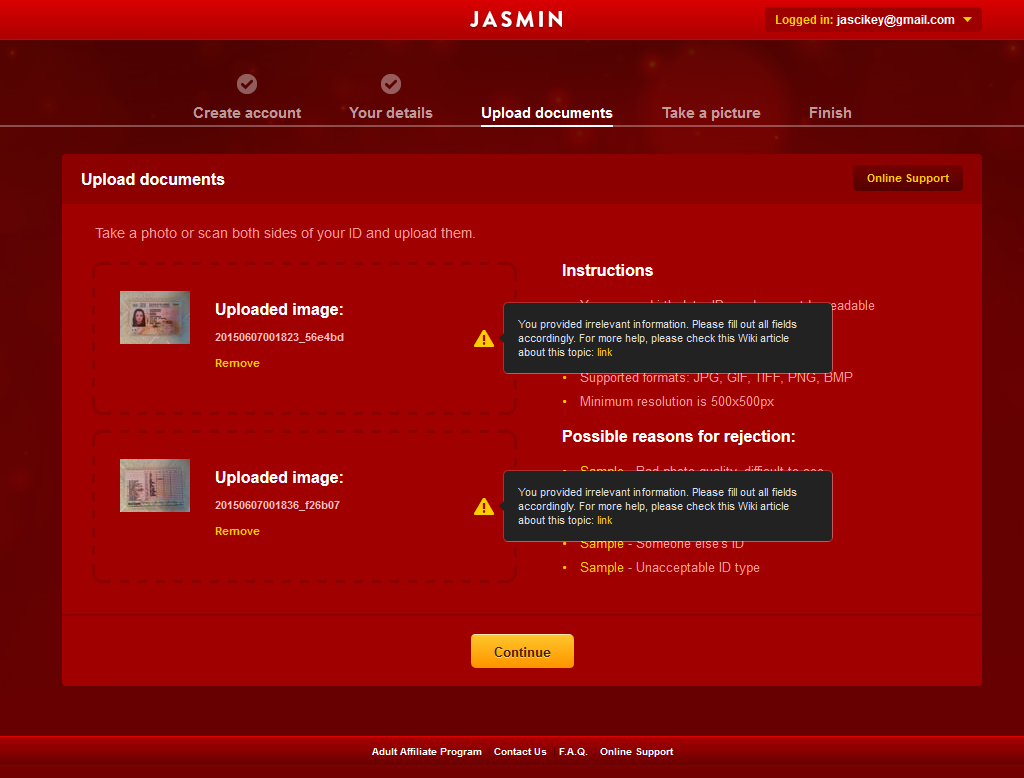This screenshot has width=1024, height=778.
Task: Click warning icon beside second uploaded image
Action: [x=484, y=506]
